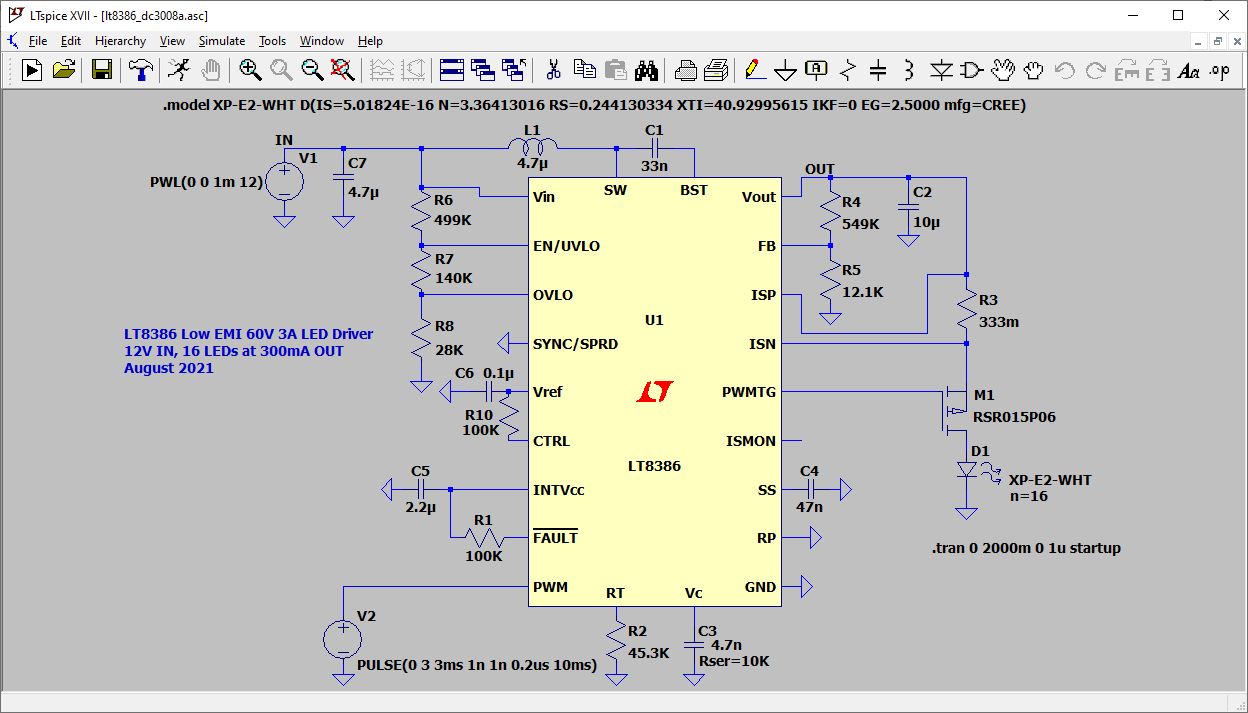
Task: Select voltage source V2 symbol
Action: (343, 638)
